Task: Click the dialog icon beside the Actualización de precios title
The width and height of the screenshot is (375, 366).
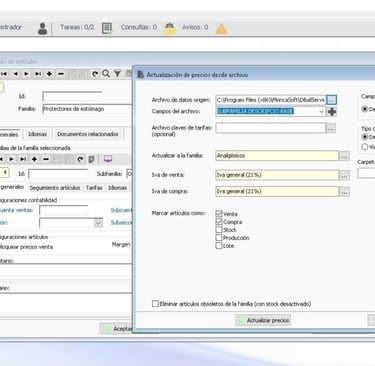Action: tap(141, 75)
